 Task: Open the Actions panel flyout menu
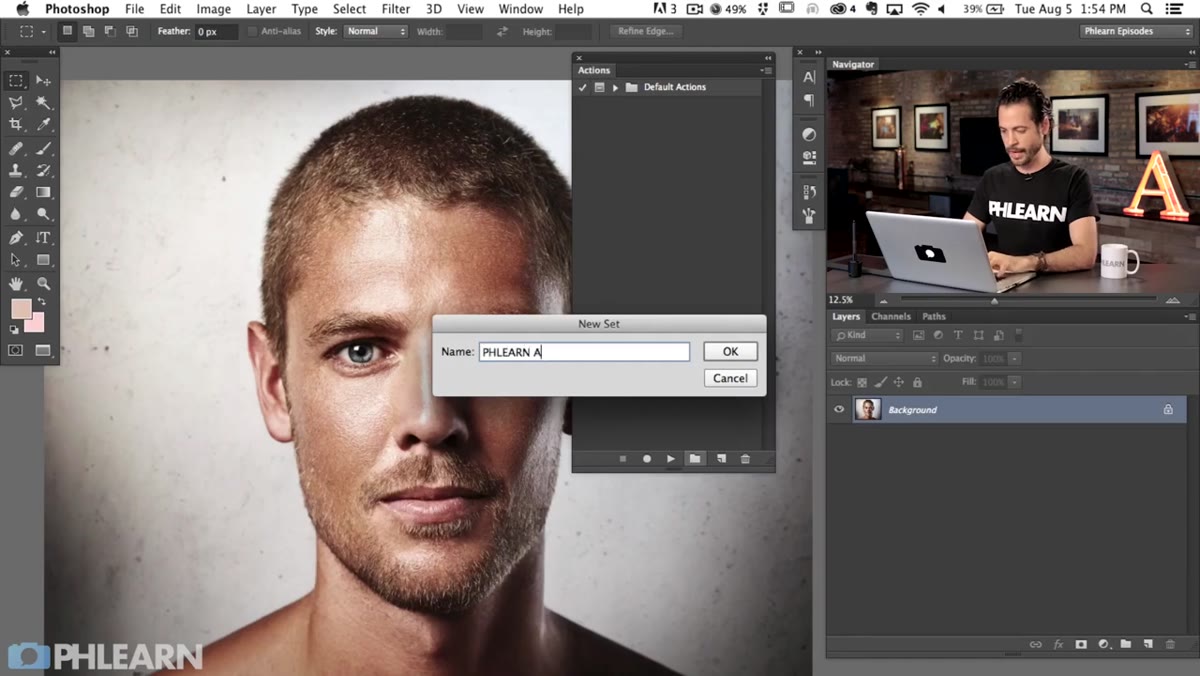click(x=765, y=71)
